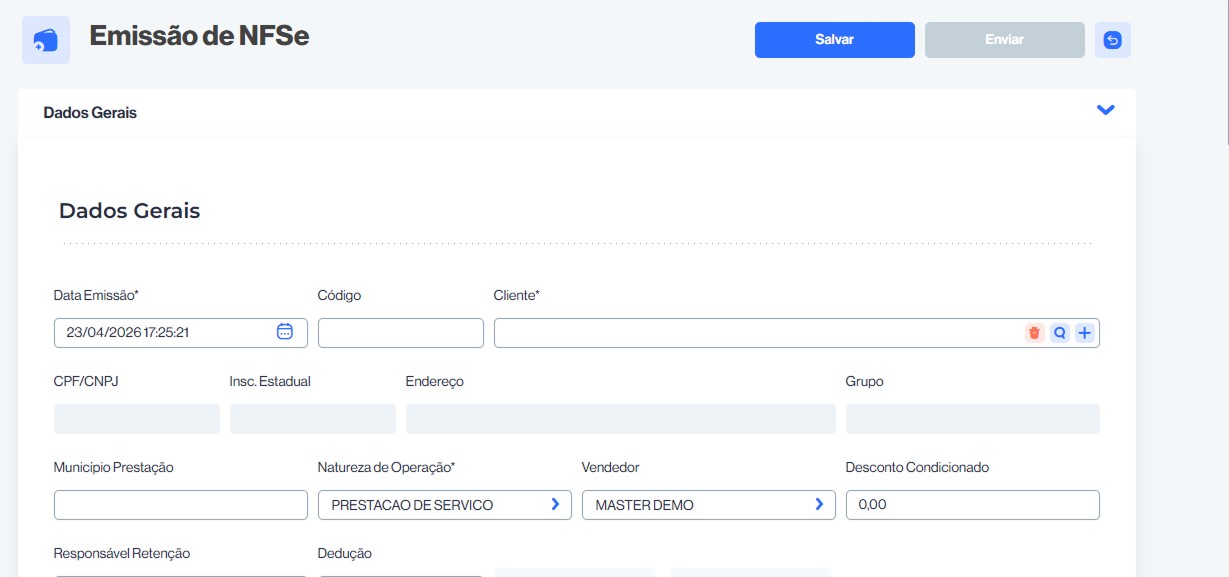Click the Emissão de NFSe page title
1229x577 pixels.
coord(200,35)
